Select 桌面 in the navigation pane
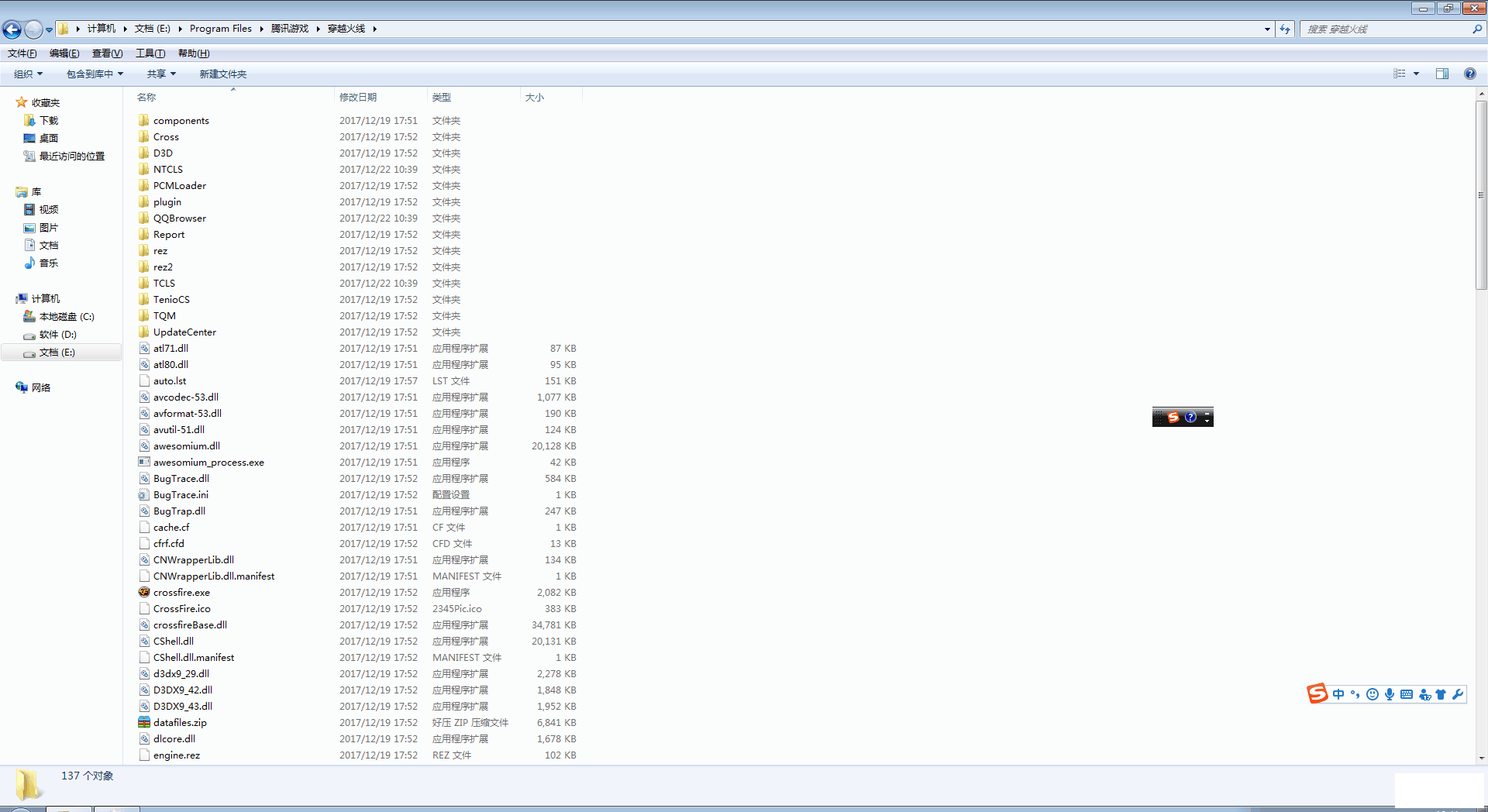 [x=49, y=138]
